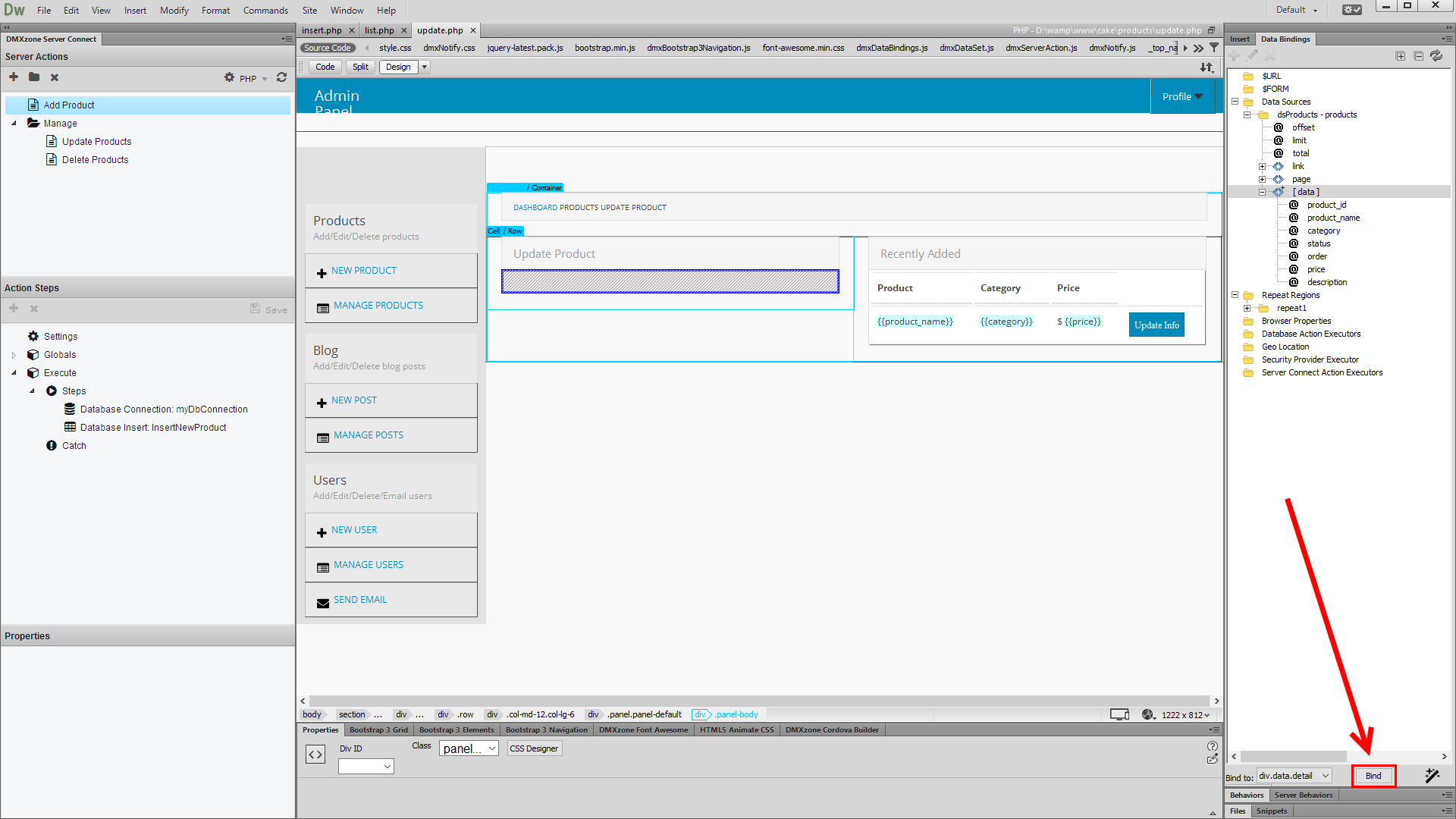Open the Bind to dropdown
This screenshot has height=819, width=1456.
1294,776
